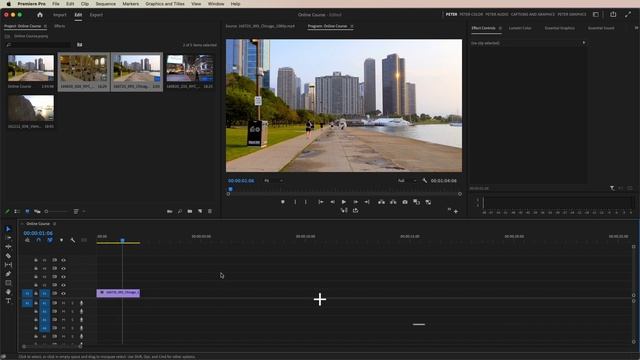The height and width of the screenshot is (360, 640).
Task: Mute the first audio track
Action: (x=63, y=303)
